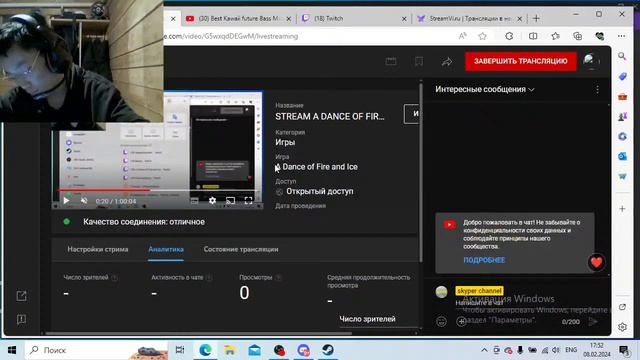The image size is (640, 360).
Task: Open the YouTube account avatar menu
Action: pos(590,61)
